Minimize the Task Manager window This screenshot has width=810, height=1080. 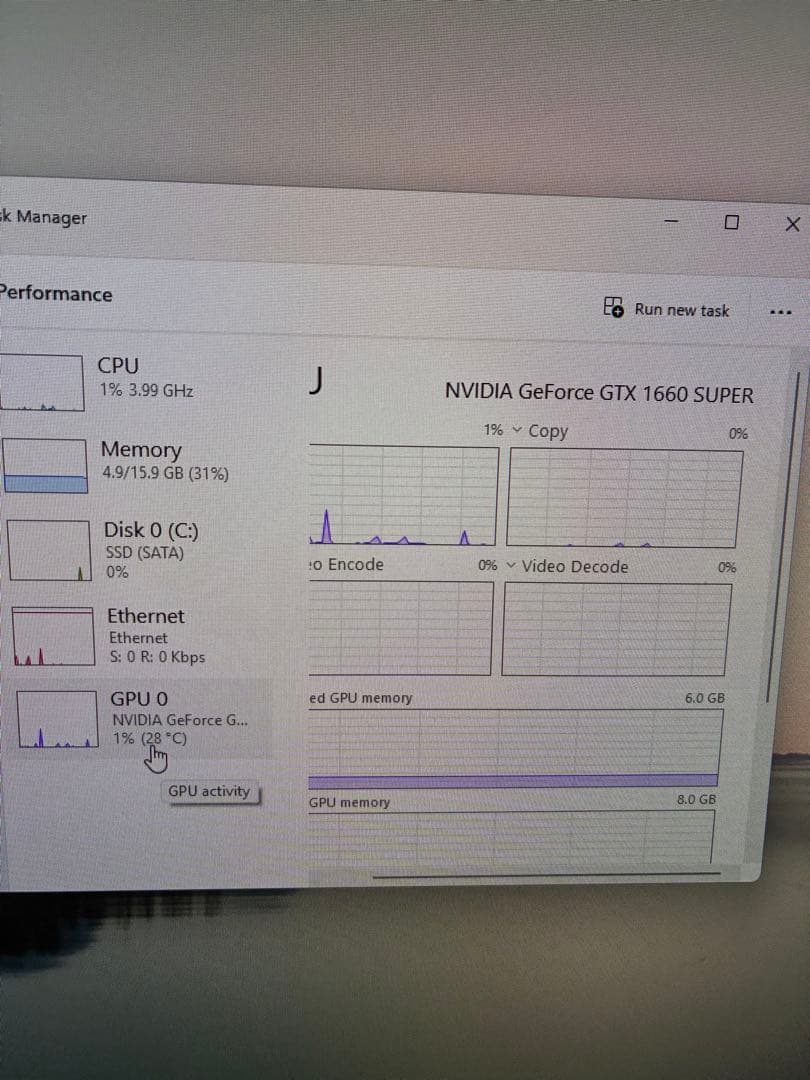tap(671, 221)
